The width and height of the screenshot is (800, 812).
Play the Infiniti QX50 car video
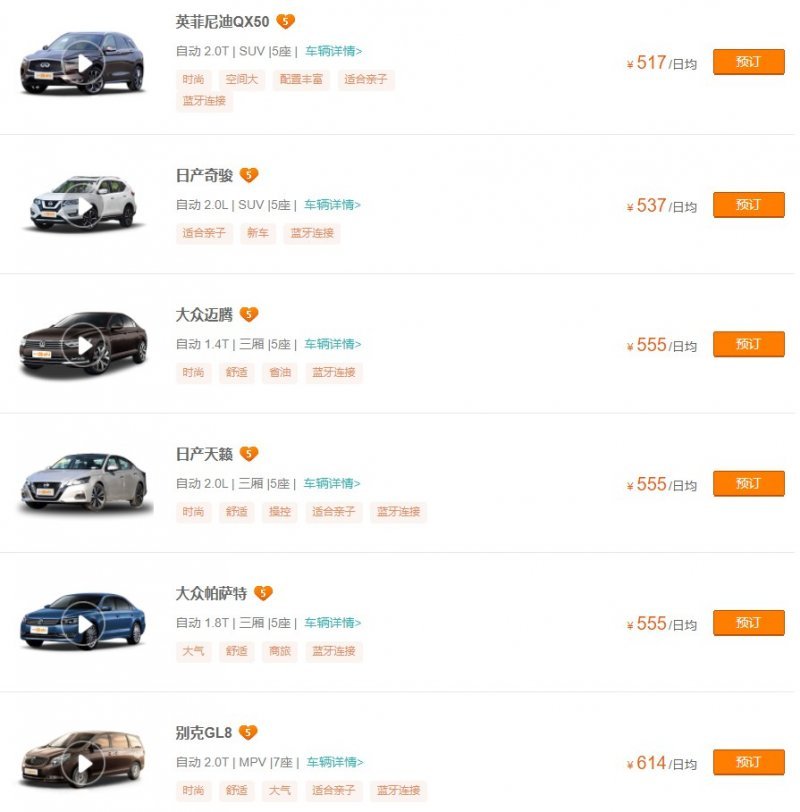[84, 63]
